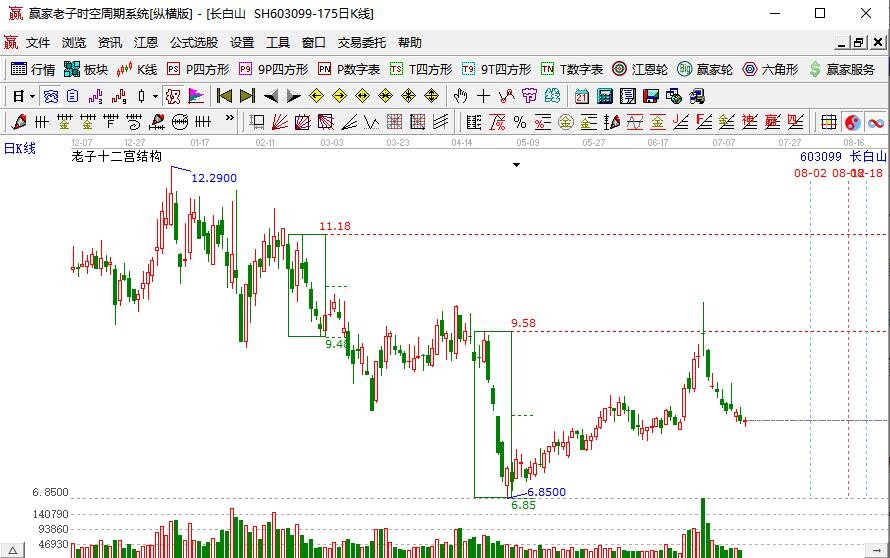Jump to the first bar
The height and width of the screenshot is (558, 890).
[224, 97]
